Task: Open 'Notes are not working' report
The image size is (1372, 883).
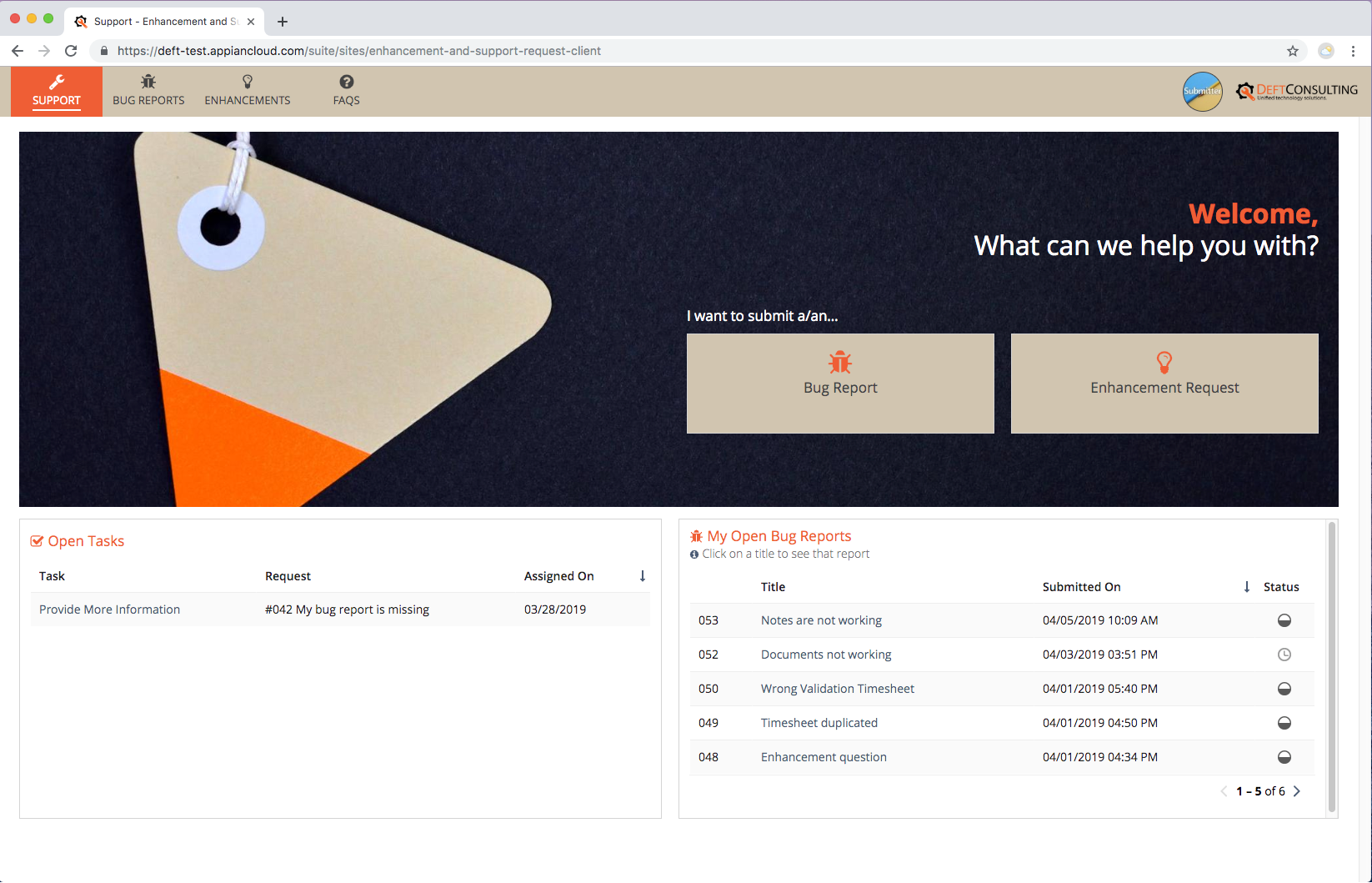Action: [x=821, y=620]
